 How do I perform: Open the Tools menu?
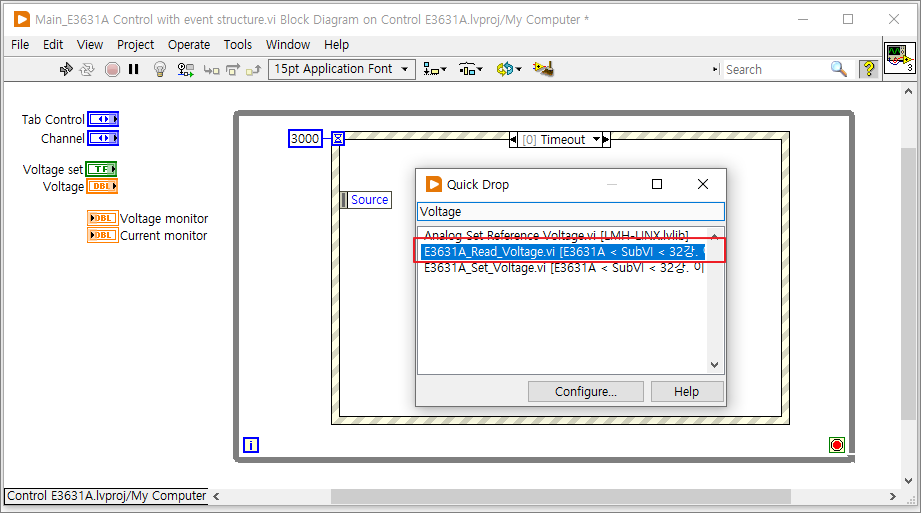[x=237, y=45]
